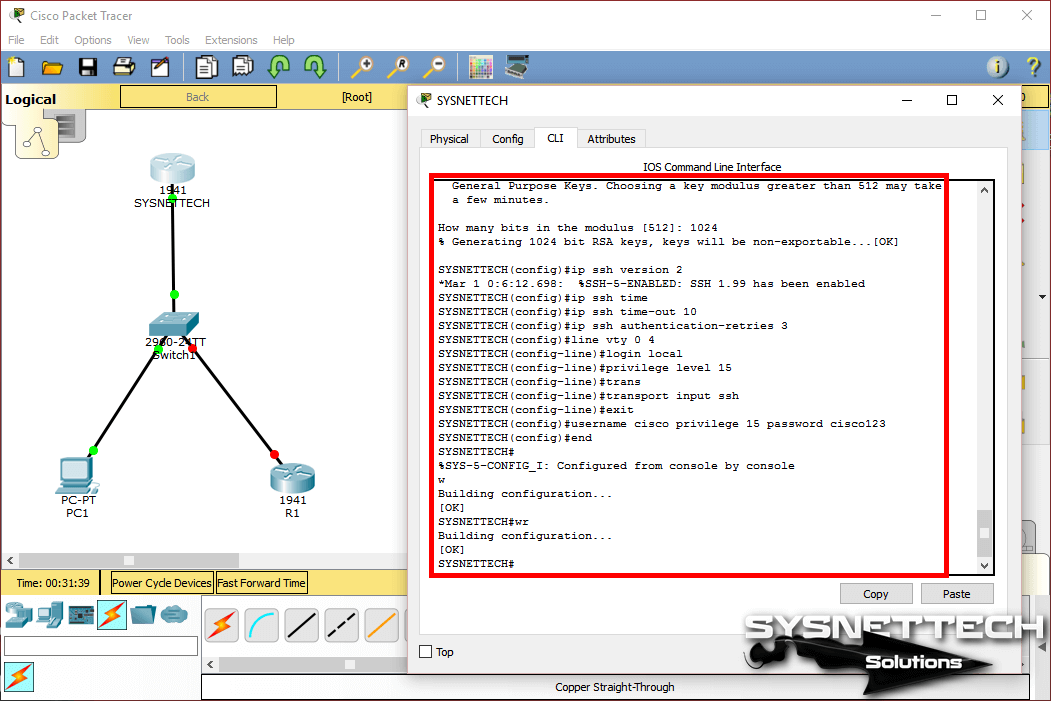This screenshot has width=1051, height=701.
Task: Open the drawing palette icon
Action: (x=481, y=67)
